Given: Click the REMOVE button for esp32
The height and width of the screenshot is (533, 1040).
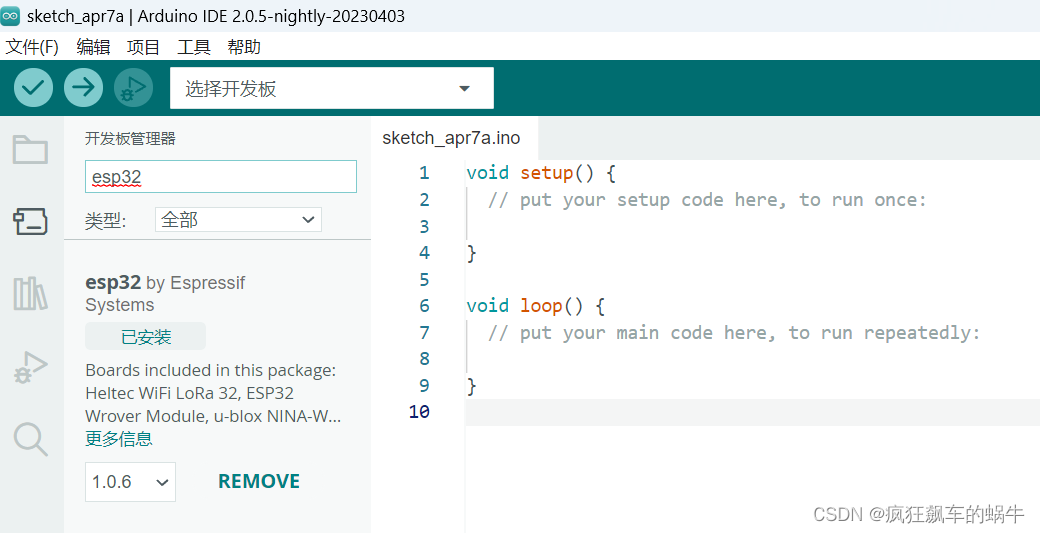Looking at the screenshot, I should click(x=259, y=481).
